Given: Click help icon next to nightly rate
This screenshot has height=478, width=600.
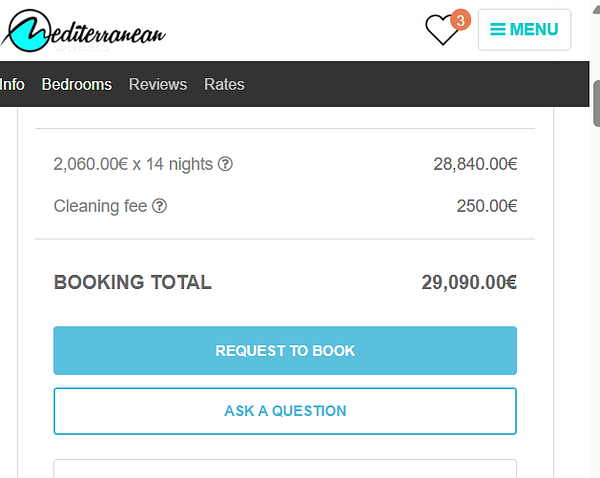Looking at the screenshot, I should pyautogui.click(x=225, y=164).
